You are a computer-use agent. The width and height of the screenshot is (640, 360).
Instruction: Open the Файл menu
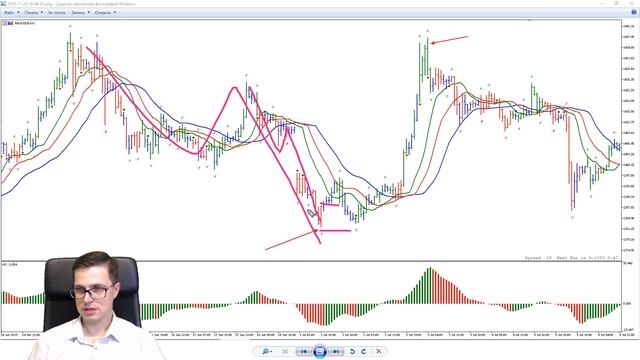[11, 13]
